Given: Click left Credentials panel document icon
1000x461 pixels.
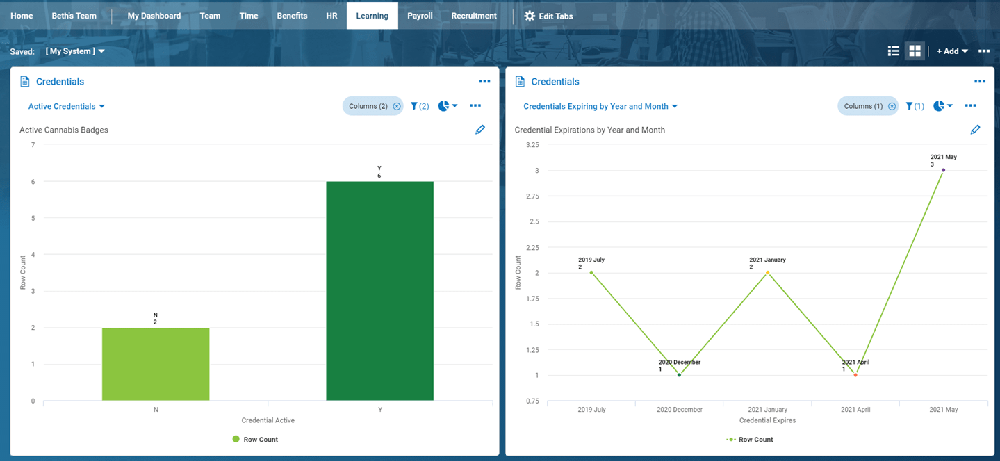Looking at the screenshot, I should click(25, 82).
